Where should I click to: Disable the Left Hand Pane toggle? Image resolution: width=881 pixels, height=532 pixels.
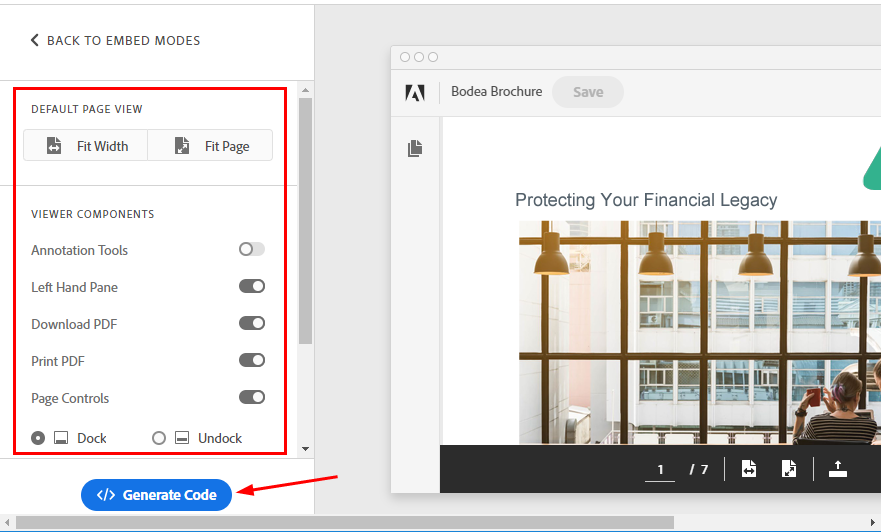tap(252, 286)
